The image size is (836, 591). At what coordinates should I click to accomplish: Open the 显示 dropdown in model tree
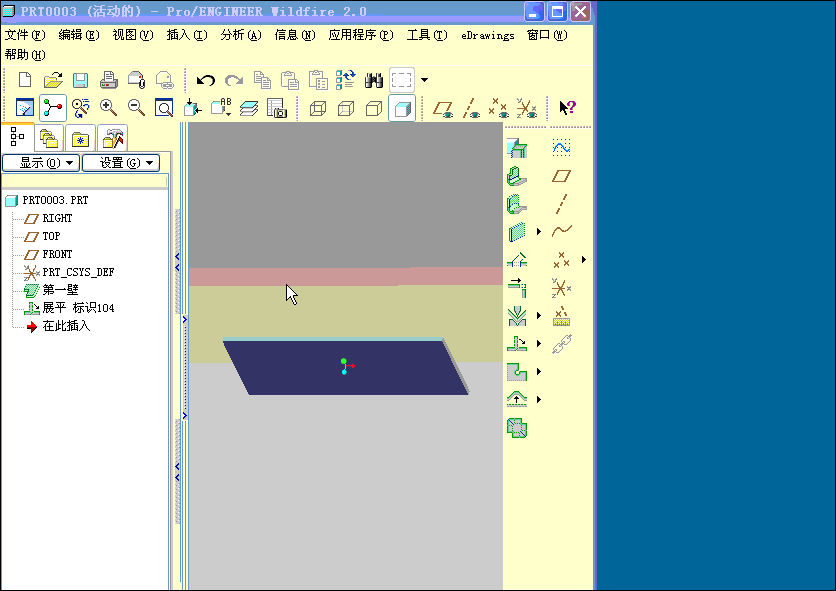41,163
